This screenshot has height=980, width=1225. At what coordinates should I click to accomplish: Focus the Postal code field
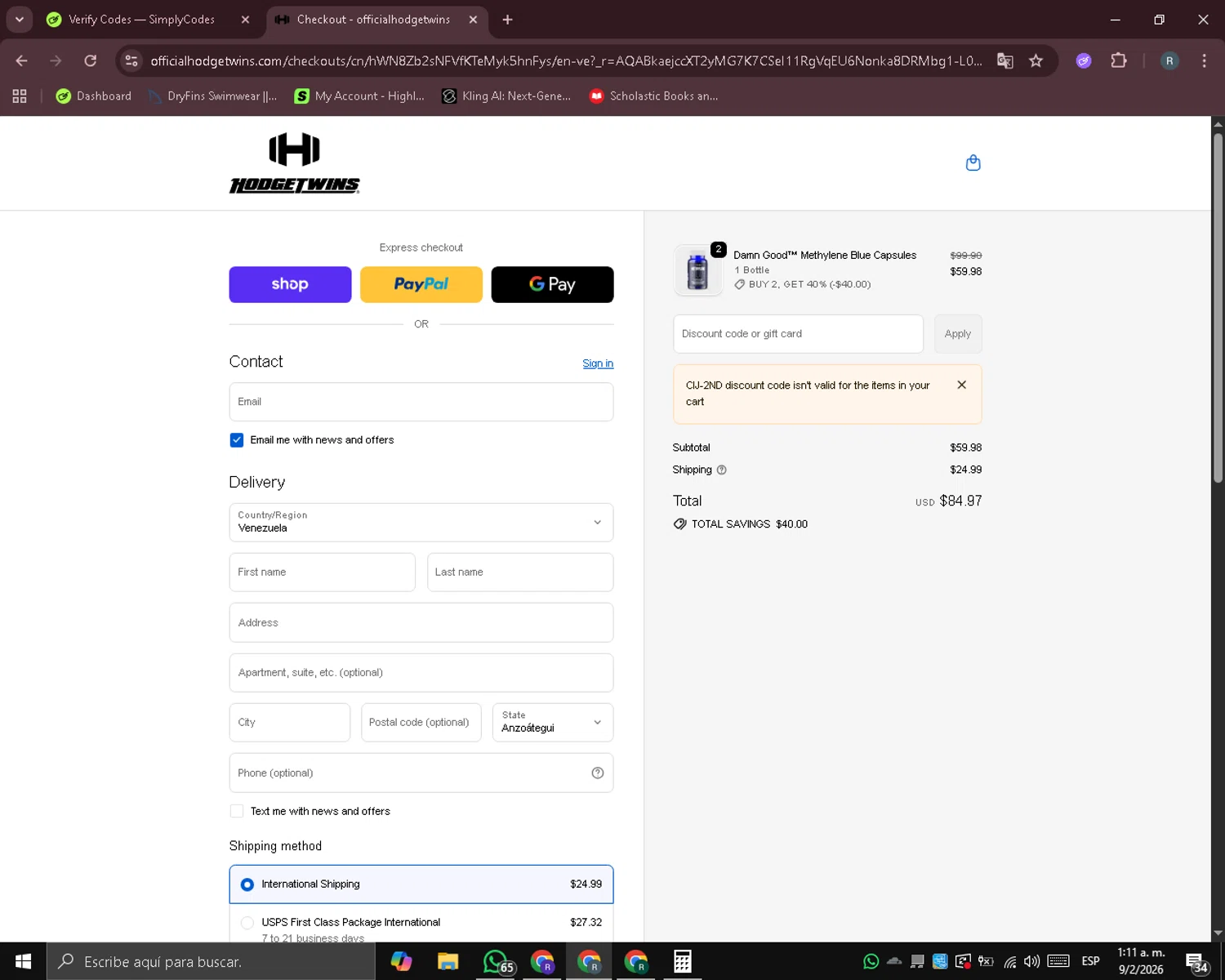click(x=421, y=723)
